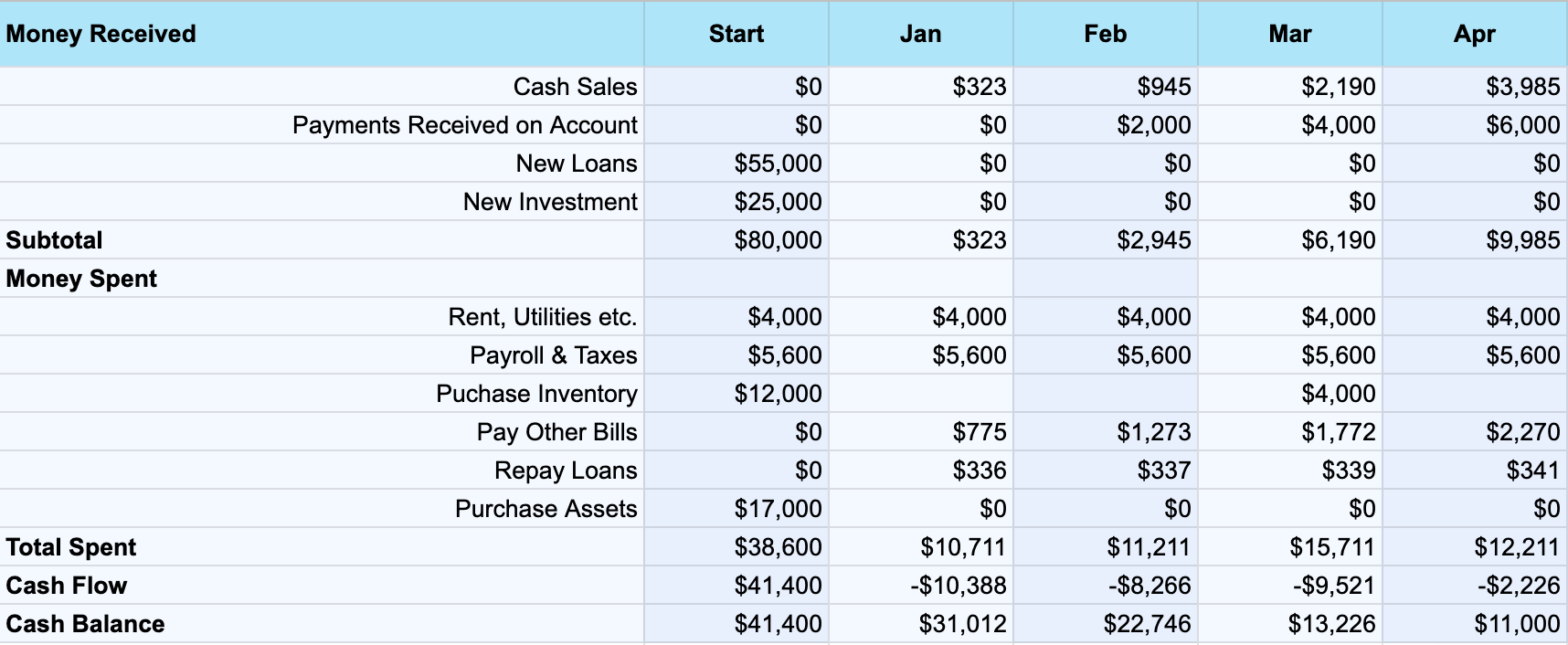Viewport: 1568px width, 645px height.
Task: Click the Apr column header
Action: coord(1474,34)
